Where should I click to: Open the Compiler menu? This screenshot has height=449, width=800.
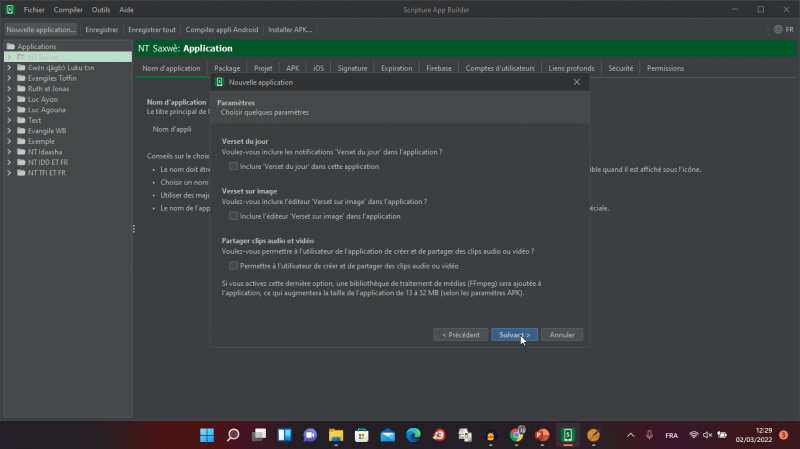click(x=68, y=9)
